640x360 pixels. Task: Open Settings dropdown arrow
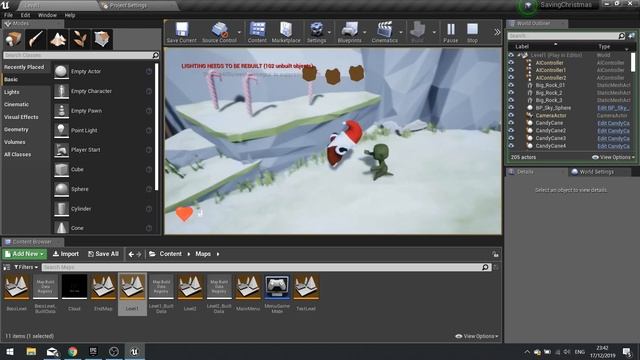click(x=329, y=32)
